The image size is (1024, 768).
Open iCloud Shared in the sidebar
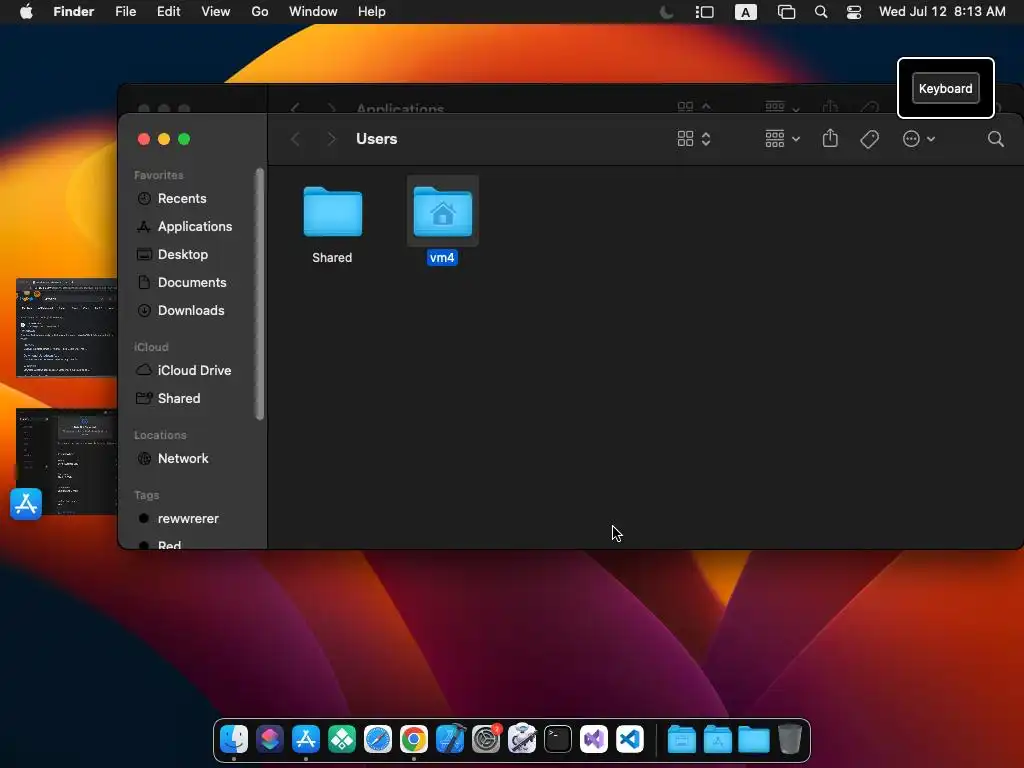tap(178, 398)
